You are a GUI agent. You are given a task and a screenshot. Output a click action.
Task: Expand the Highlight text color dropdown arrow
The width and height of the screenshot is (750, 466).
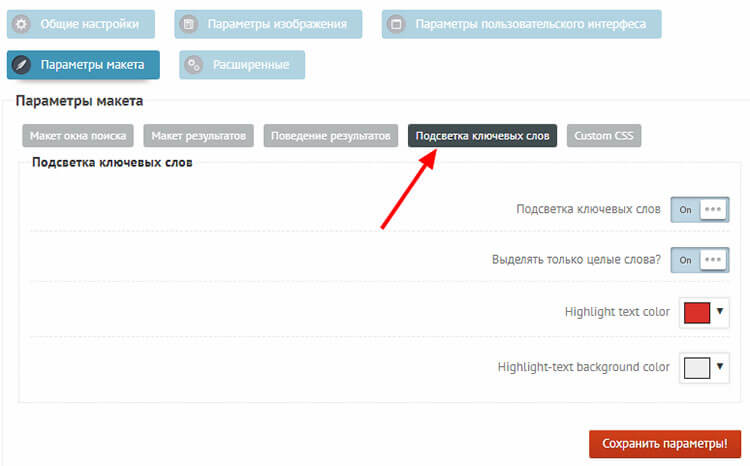click(x=719, y=312)
